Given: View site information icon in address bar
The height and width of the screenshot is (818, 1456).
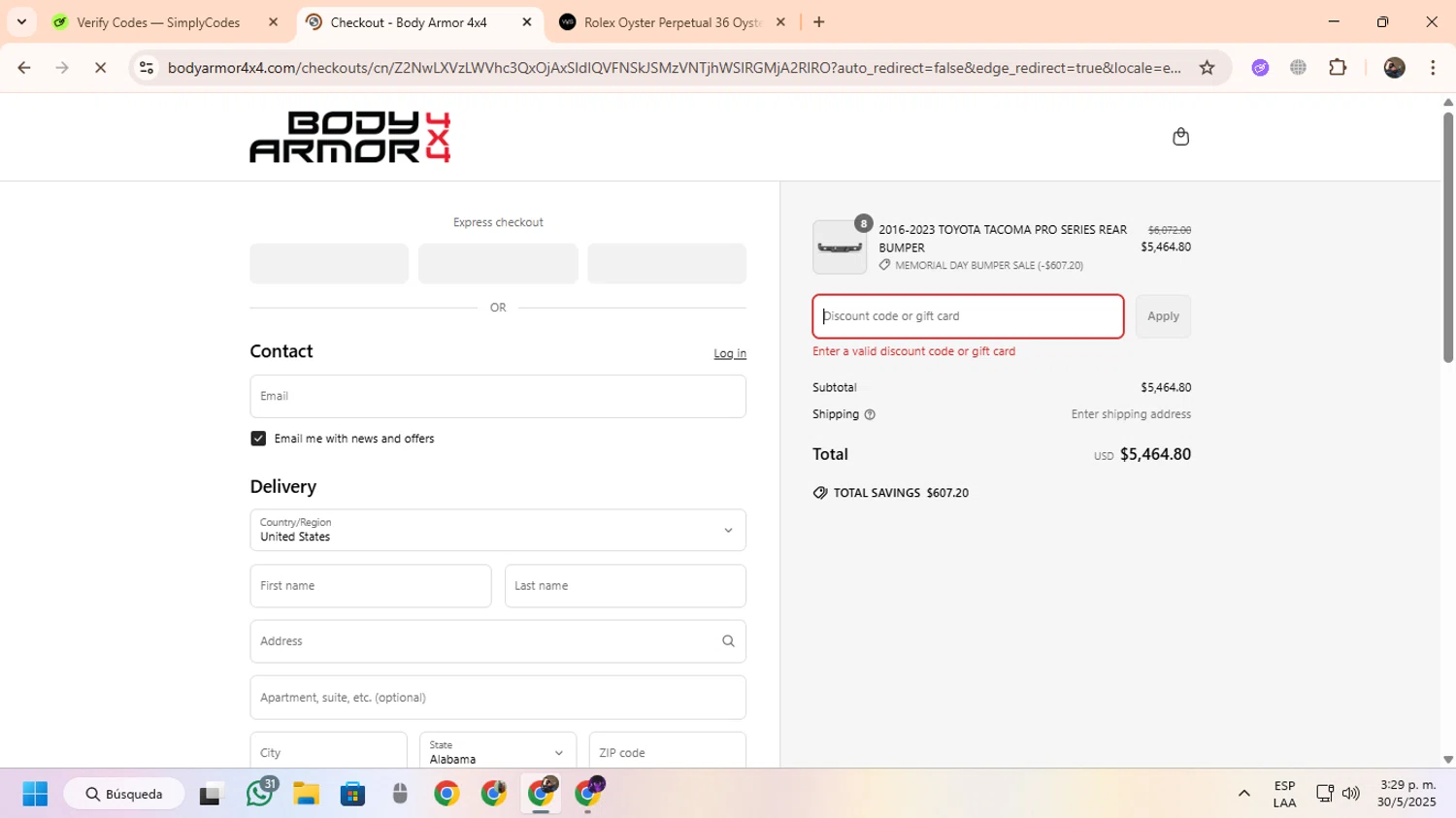Looking at the screenshot, I should click(x=147, y=68).
